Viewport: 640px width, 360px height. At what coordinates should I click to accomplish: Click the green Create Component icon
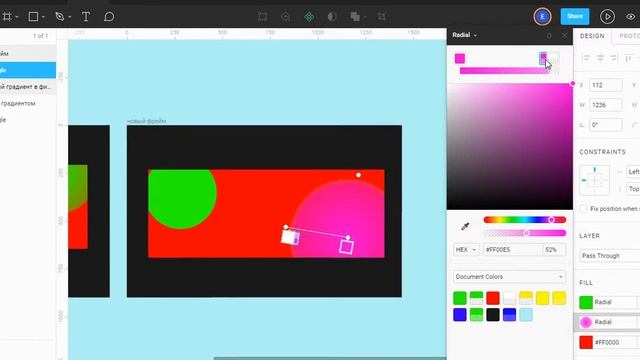pyautogui.click(x=309, y=17)
